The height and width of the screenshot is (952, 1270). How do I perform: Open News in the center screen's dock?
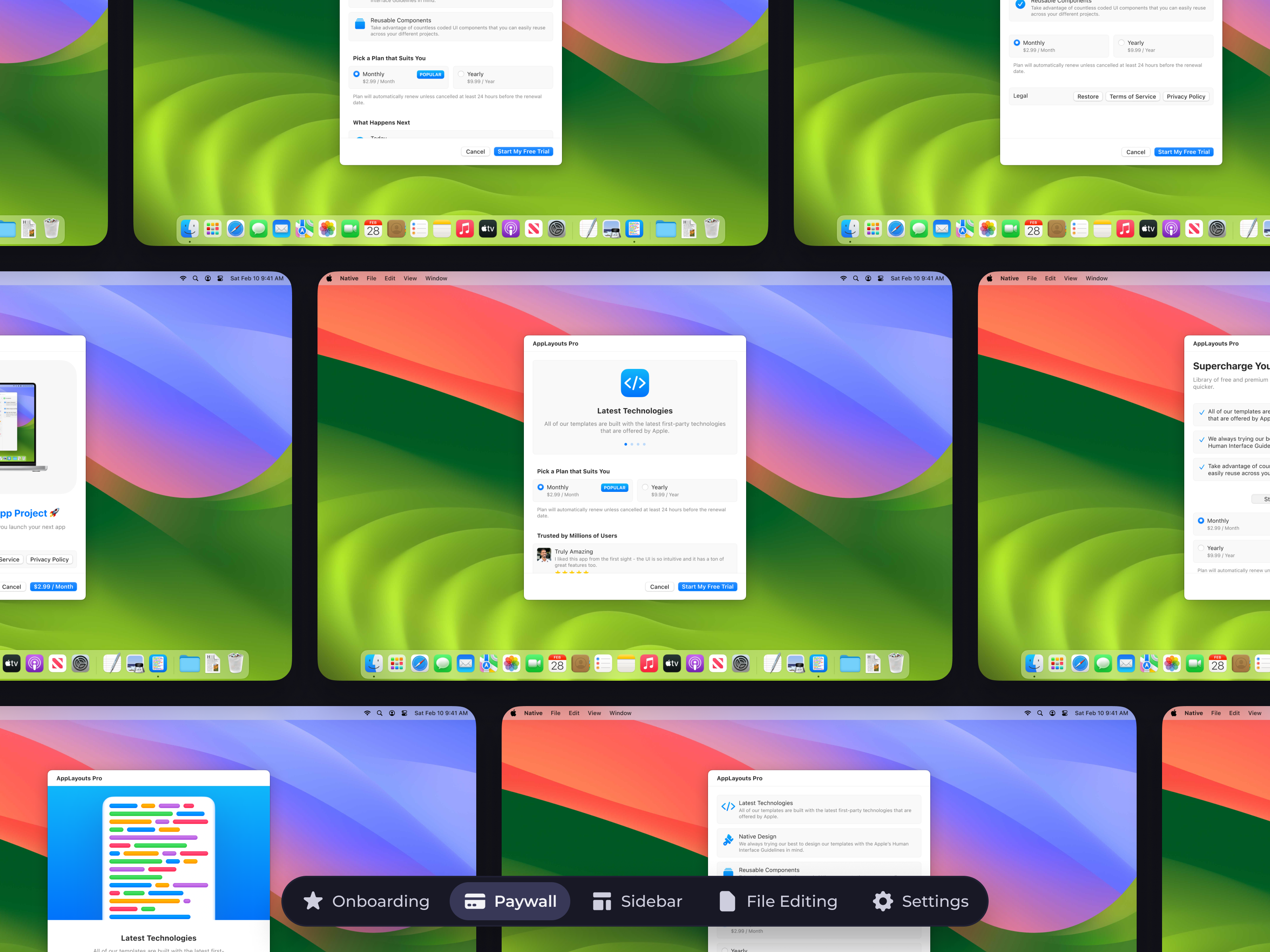tap(718, 664)
